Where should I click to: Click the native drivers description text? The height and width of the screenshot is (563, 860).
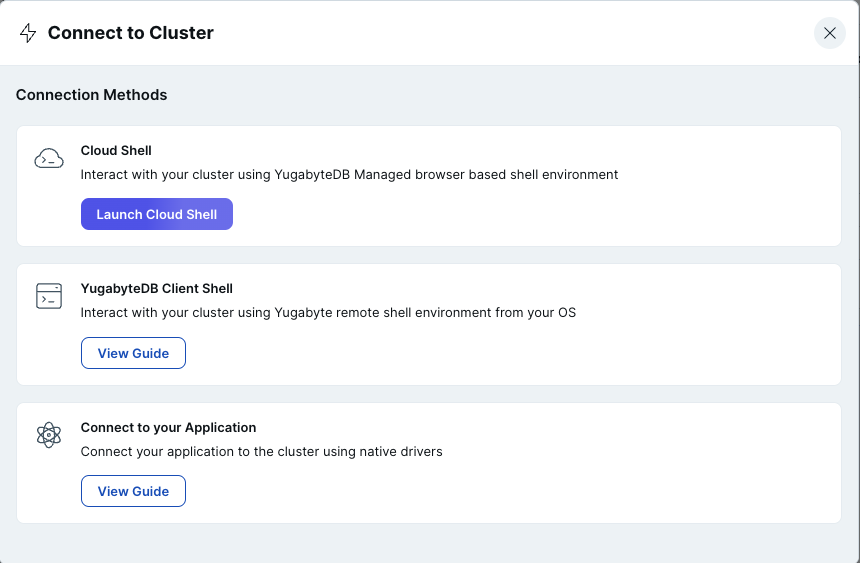[262, 452]
